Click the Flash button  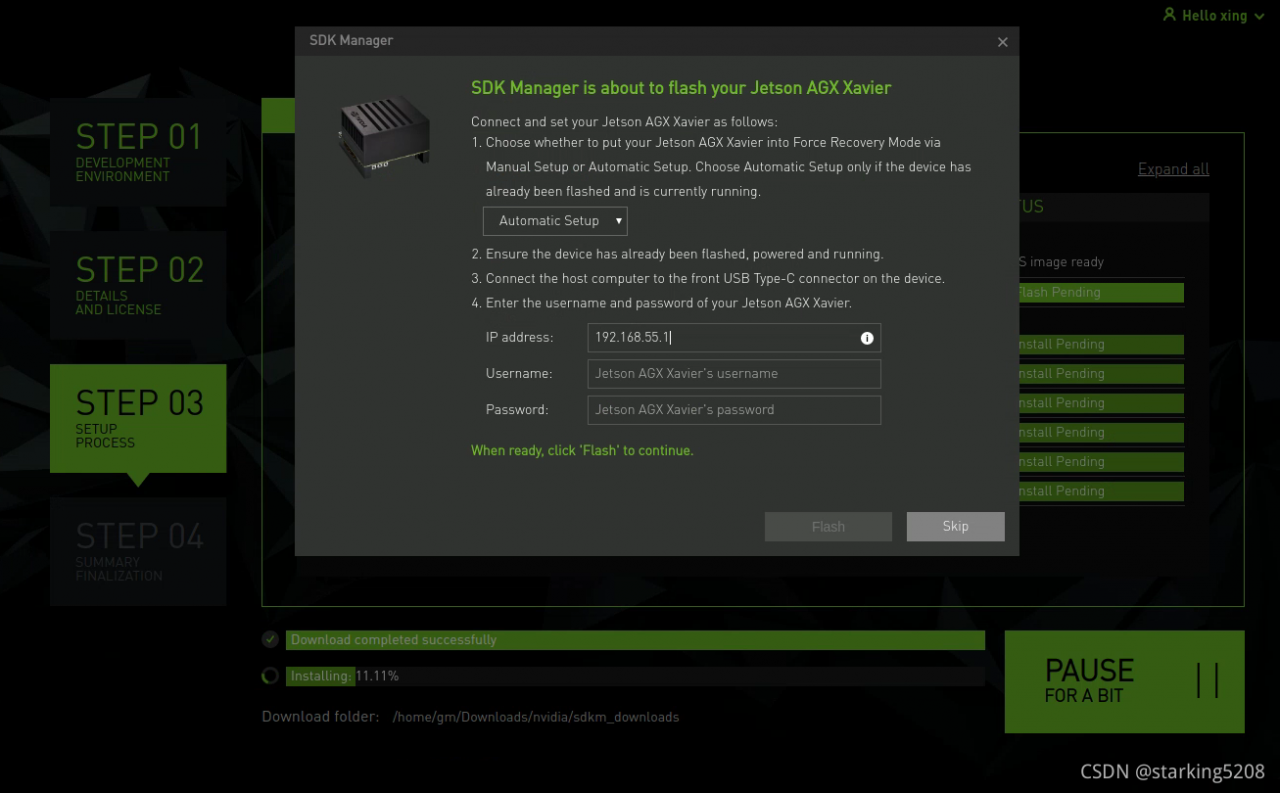click(828, 527)
